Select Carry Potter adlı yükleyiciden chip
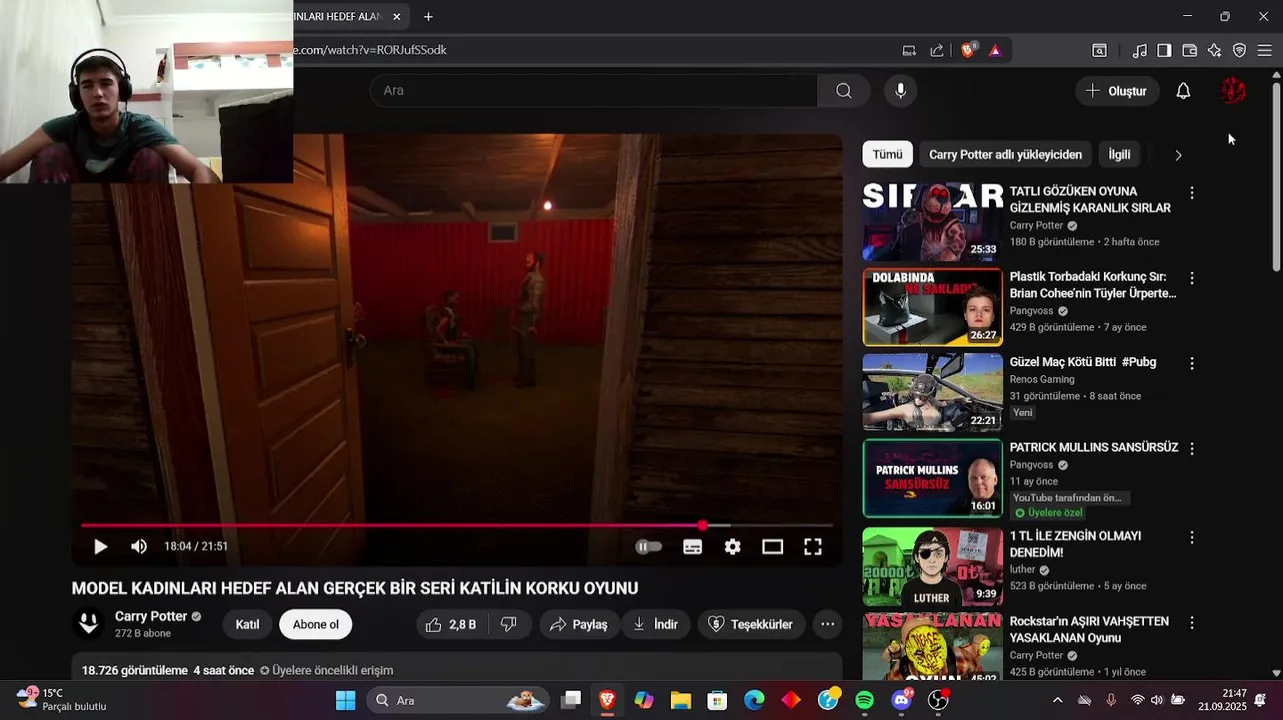The height and width of the screenshot is (720, 1283). tap(1005, 154)
